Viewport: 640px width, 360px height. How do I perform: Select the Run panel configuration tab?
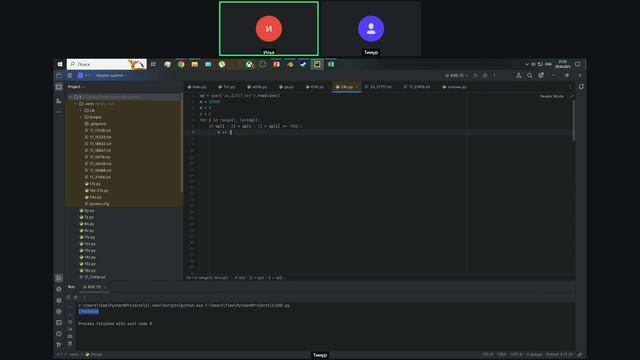click(94, 287)
